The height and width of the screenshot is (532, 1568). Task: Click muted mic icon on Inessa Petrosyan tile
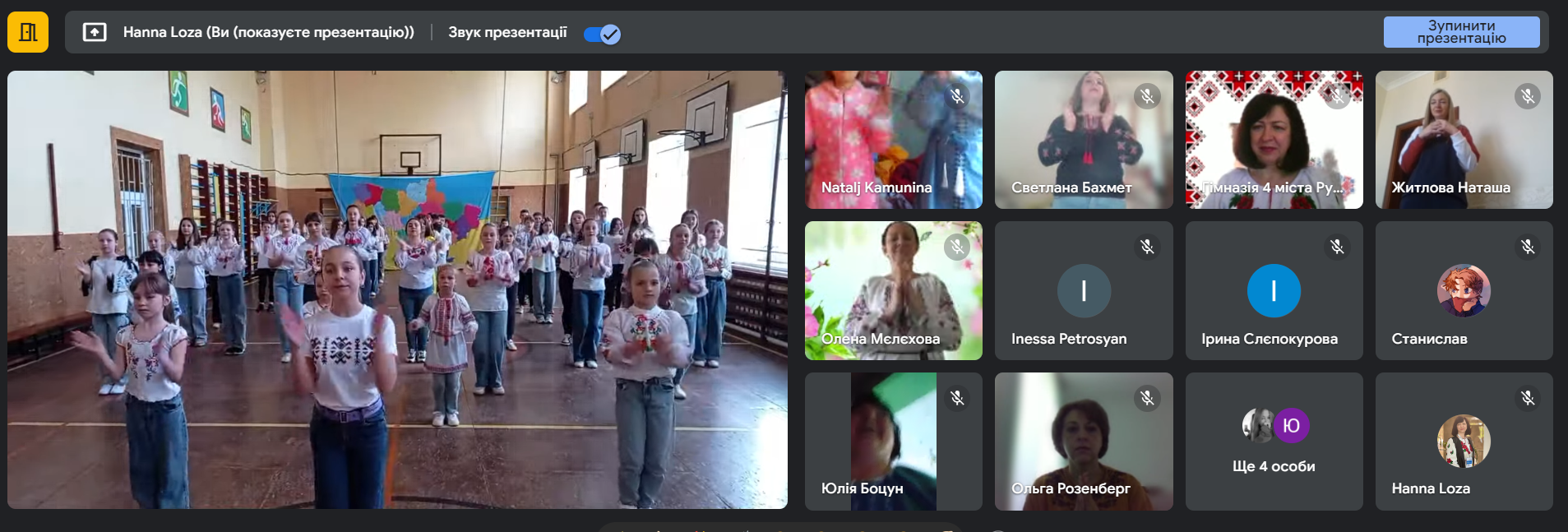pos(1147,247)
